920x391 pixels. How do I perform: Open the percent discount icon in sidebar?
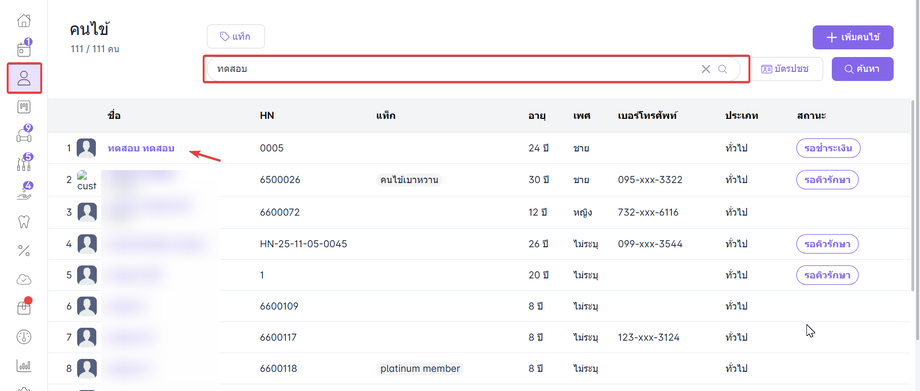(23, 251)
